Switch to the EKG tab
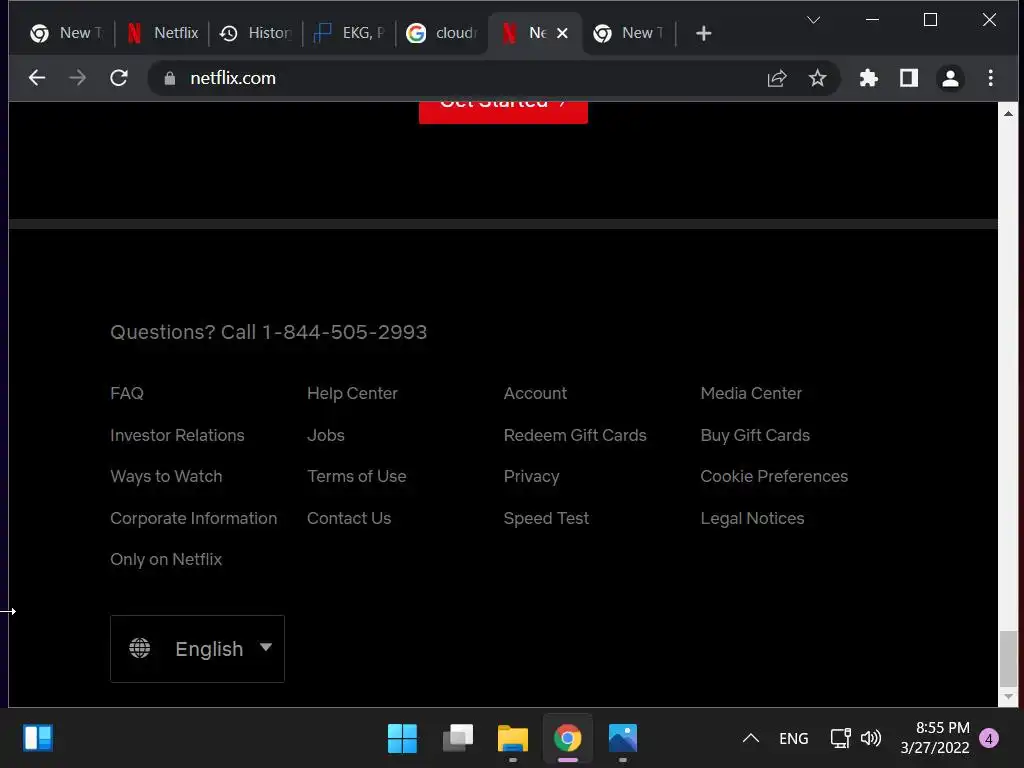The width and height of the screenshot is (1024, 768). pos(350,33)
